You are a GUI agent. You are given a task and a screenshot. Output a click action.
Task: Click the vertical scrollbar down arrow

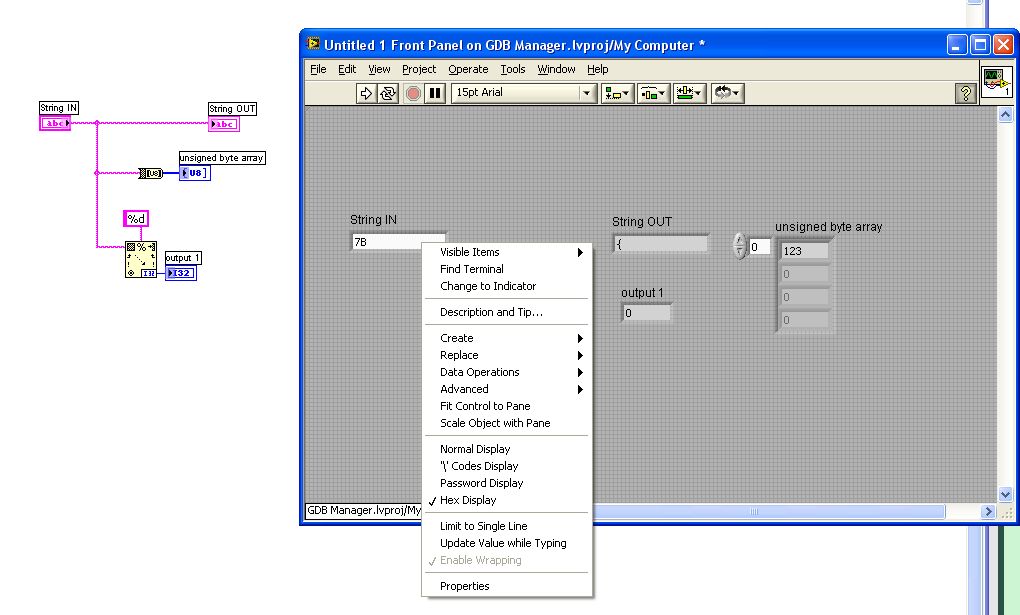point(1005,495)
